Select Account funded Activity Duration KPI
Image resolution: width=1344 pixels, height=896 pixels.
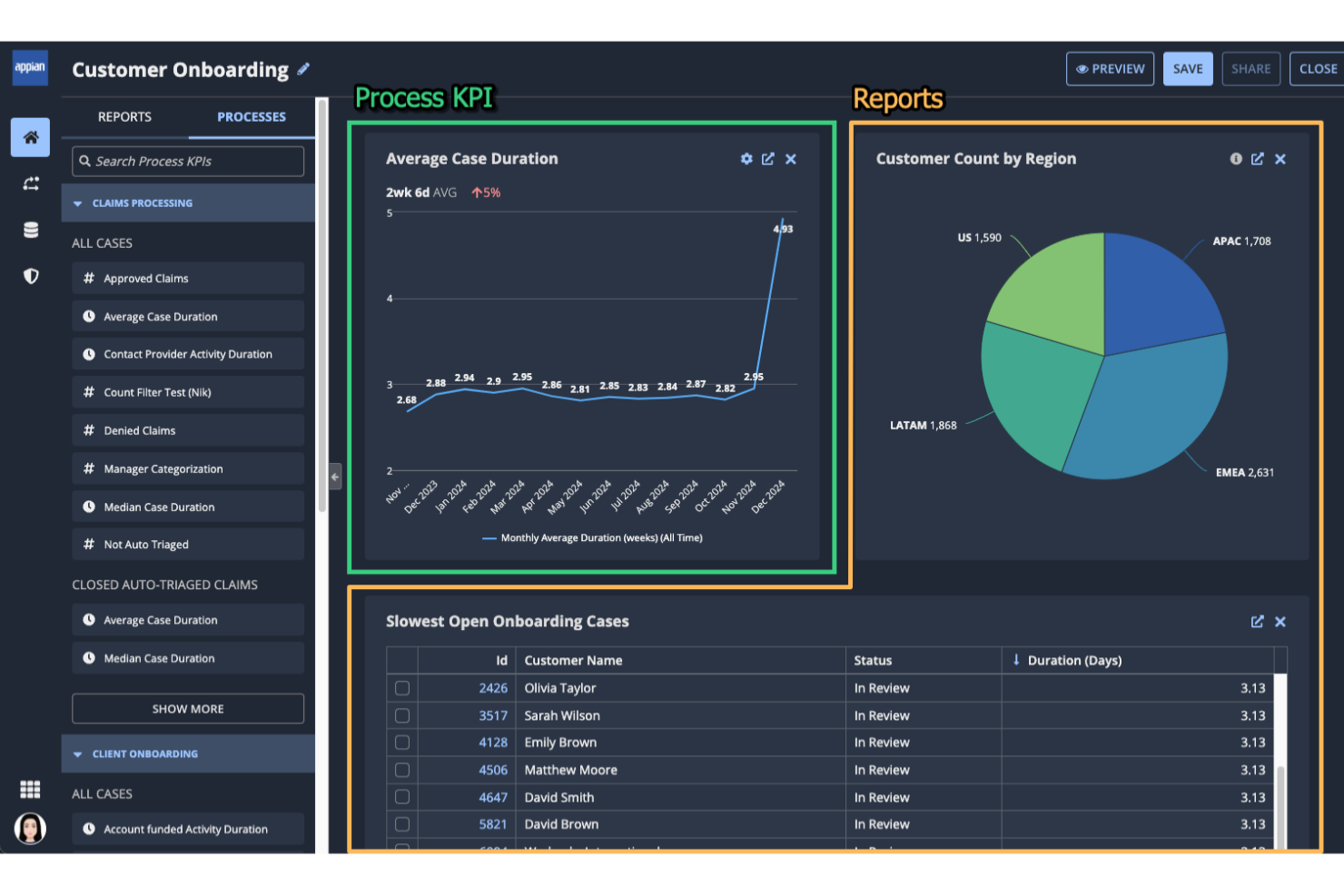coord(188,829)
